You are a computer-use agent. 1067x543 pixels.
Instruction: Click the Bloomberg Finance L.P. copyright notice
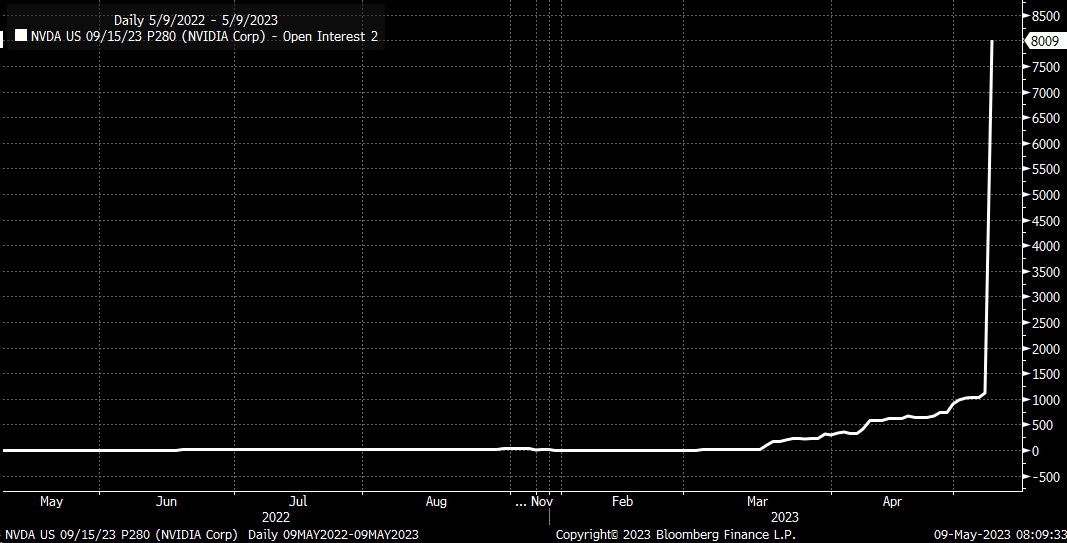click(x=676, y=535)
